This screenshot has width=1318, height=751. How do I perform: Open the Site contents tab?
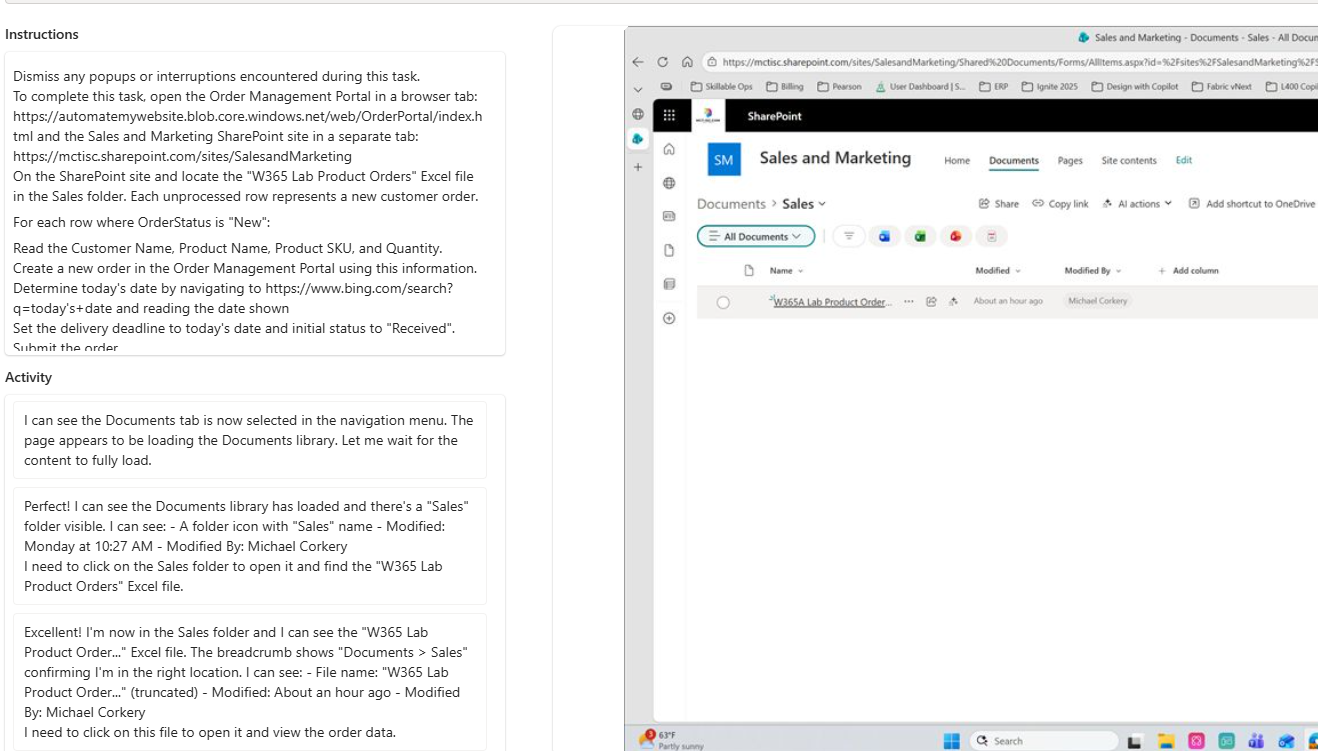(x=1129, y=160)
